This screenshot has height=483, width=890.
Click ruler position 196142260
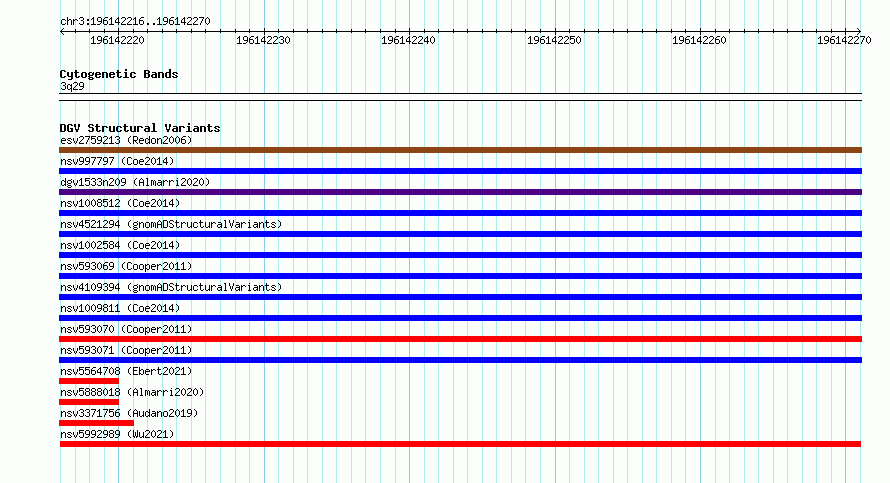click(x=699, y=40)
